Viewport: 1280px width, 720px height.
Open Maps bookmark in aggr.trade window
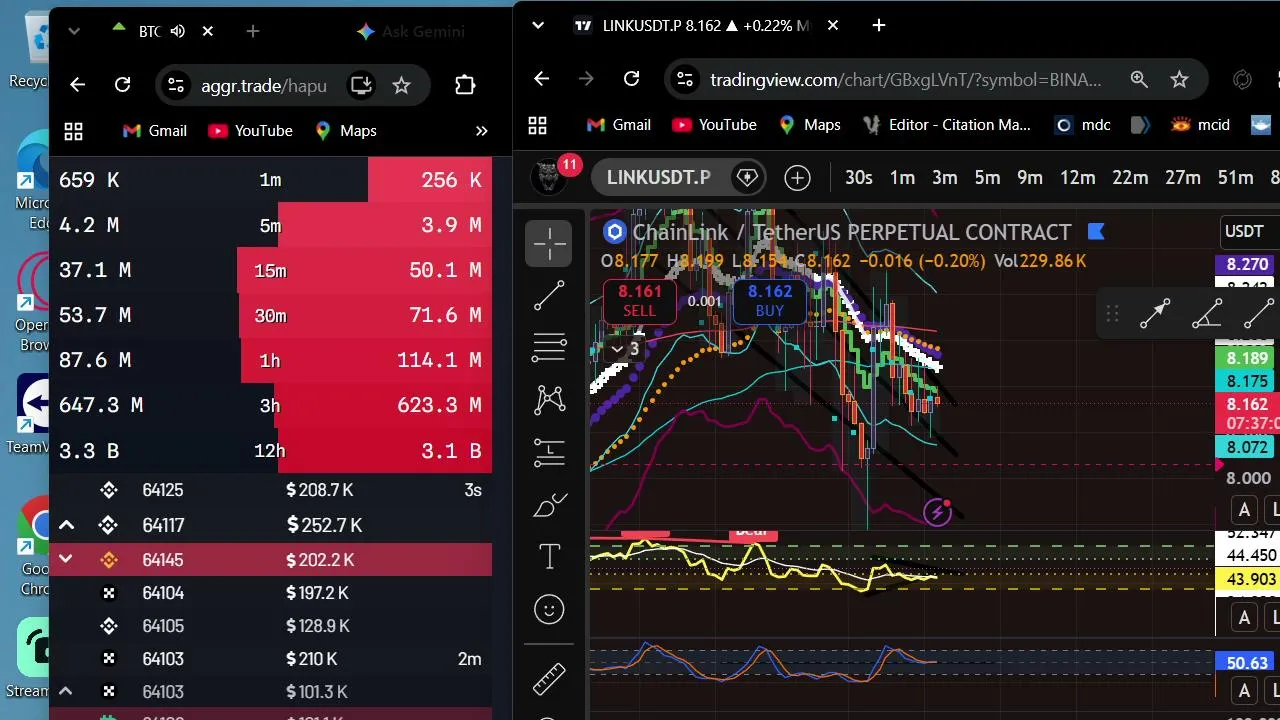tap(345, 131)
